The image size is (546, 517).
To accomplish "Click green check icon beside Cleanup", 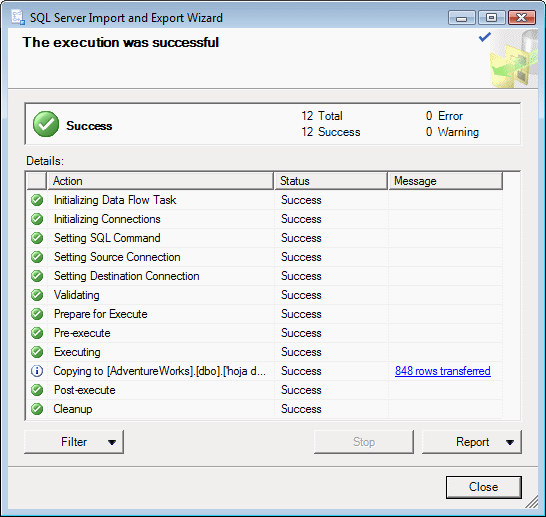I will [x=37, y=409].
